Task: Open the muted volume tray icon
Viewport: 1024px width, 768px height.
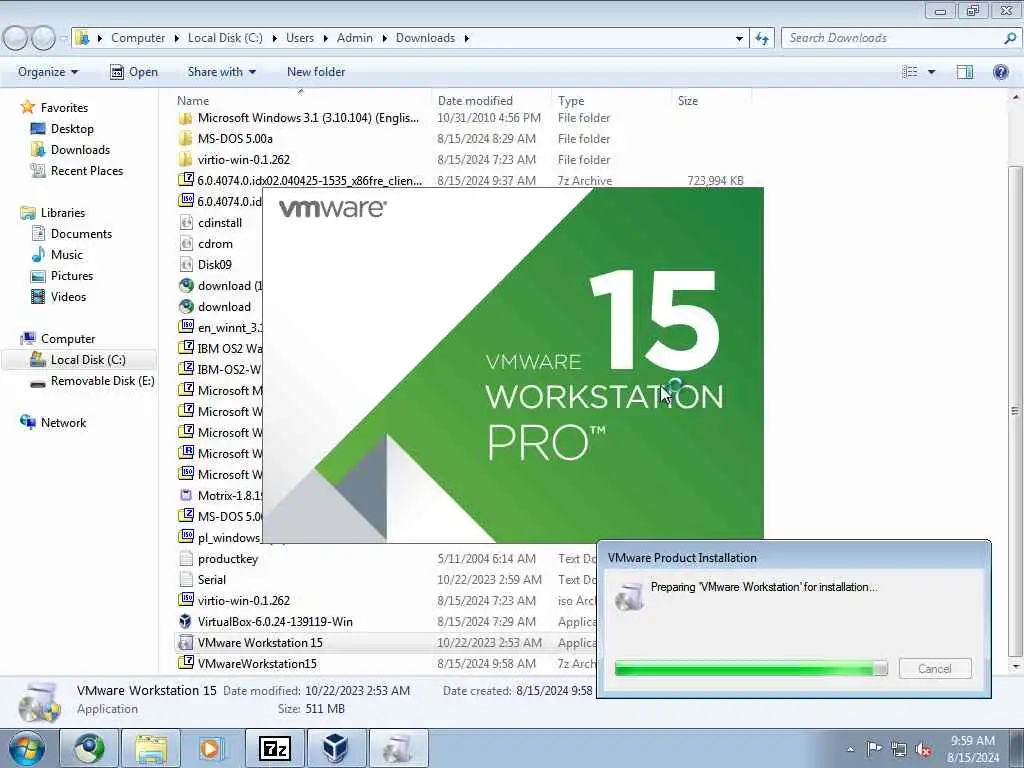Action: (923, 749)
